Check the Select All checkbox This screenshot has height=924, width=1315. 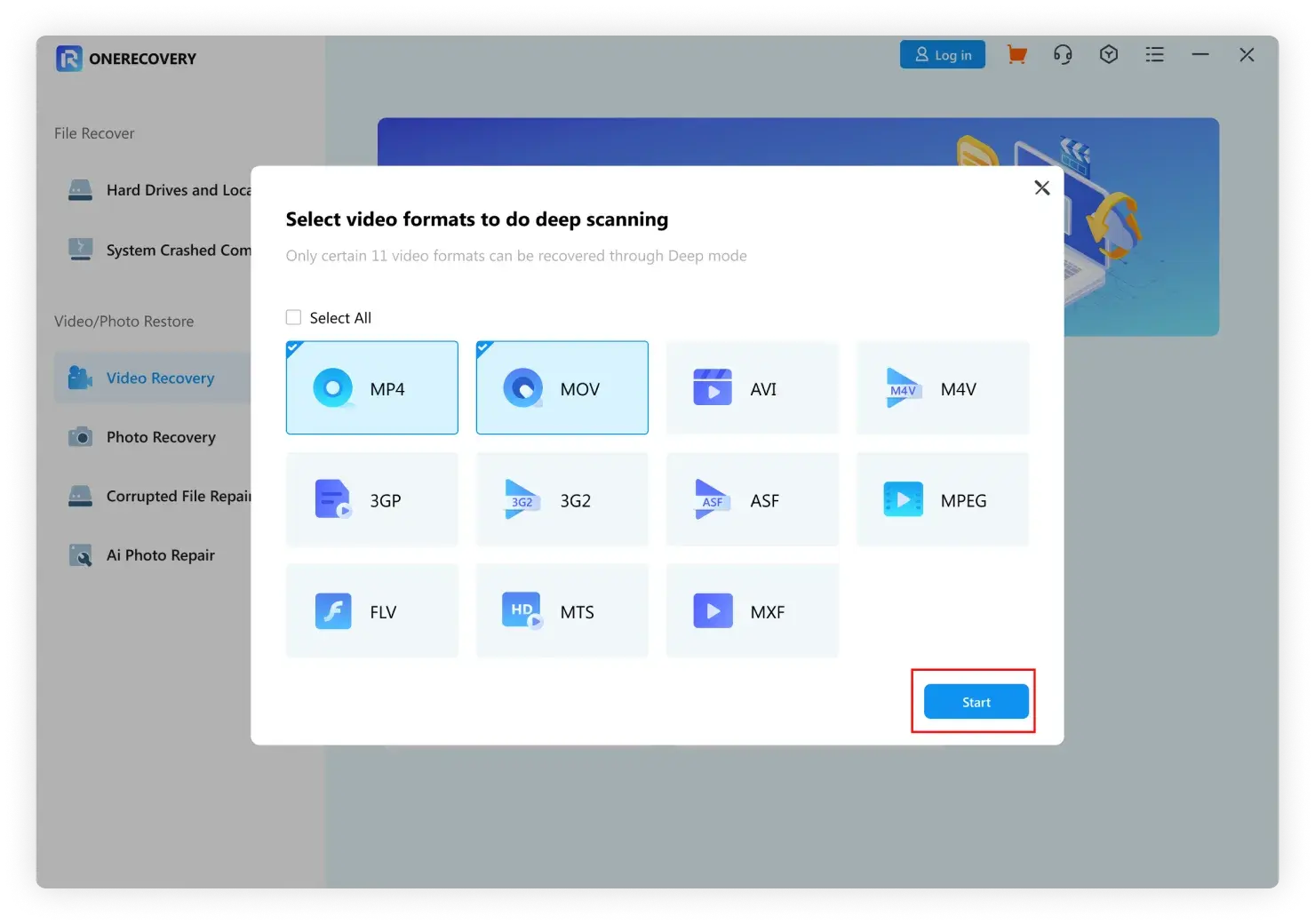point(294,318)
